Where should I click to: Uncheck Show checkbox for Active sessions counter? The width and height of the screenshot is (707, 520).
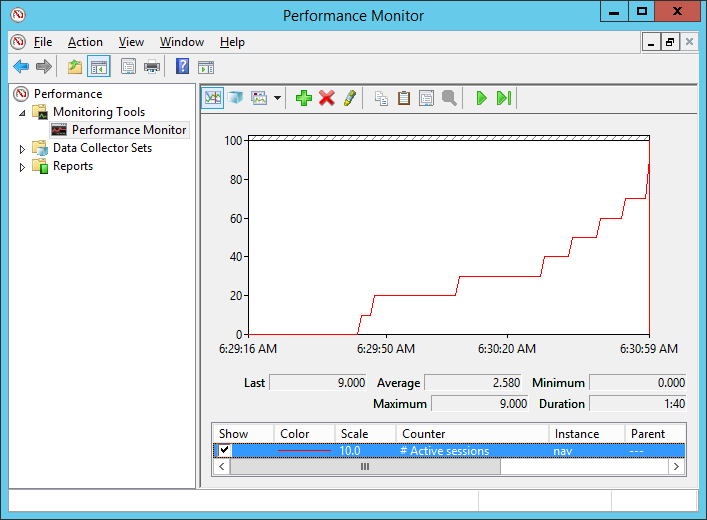pyautogui.click(x=224, y=451)
